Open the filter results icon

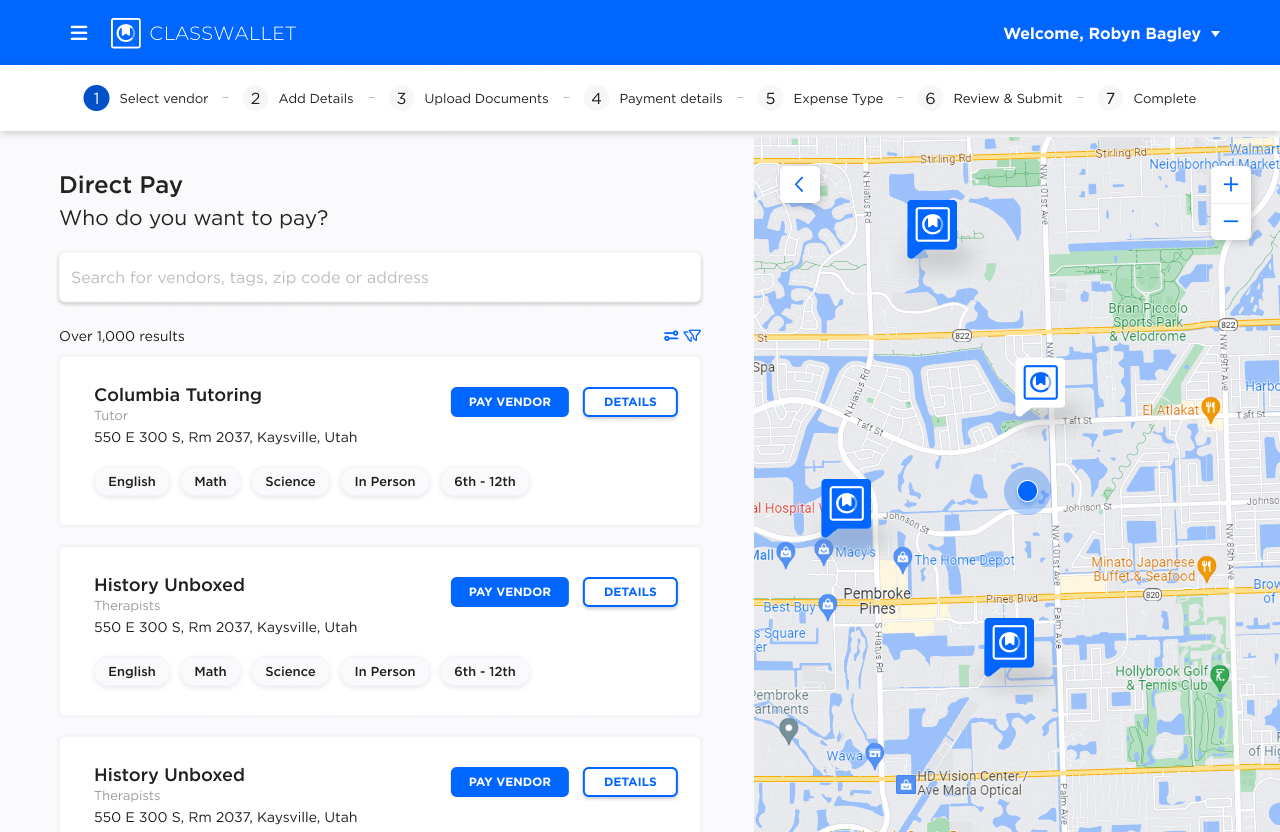tap(692, 335)
